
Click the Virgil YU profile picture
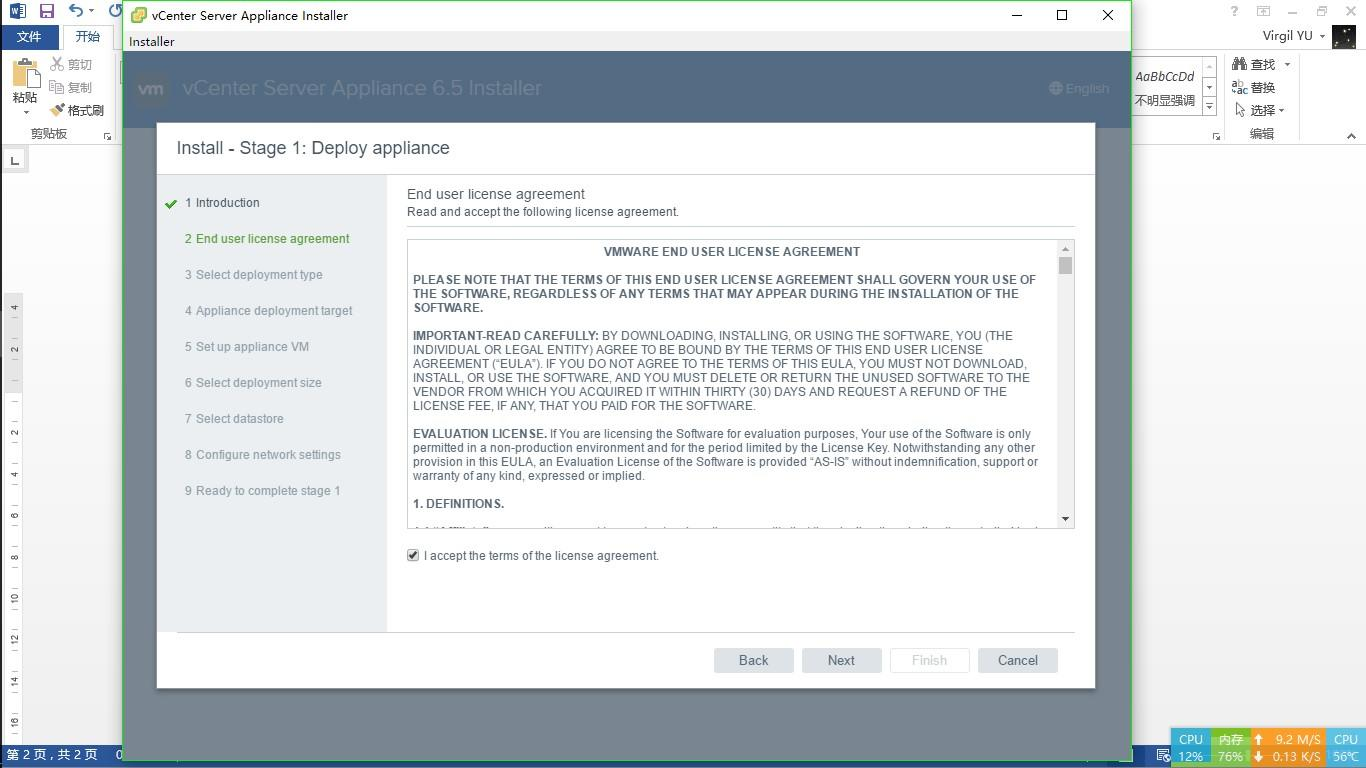[1343, 36]
